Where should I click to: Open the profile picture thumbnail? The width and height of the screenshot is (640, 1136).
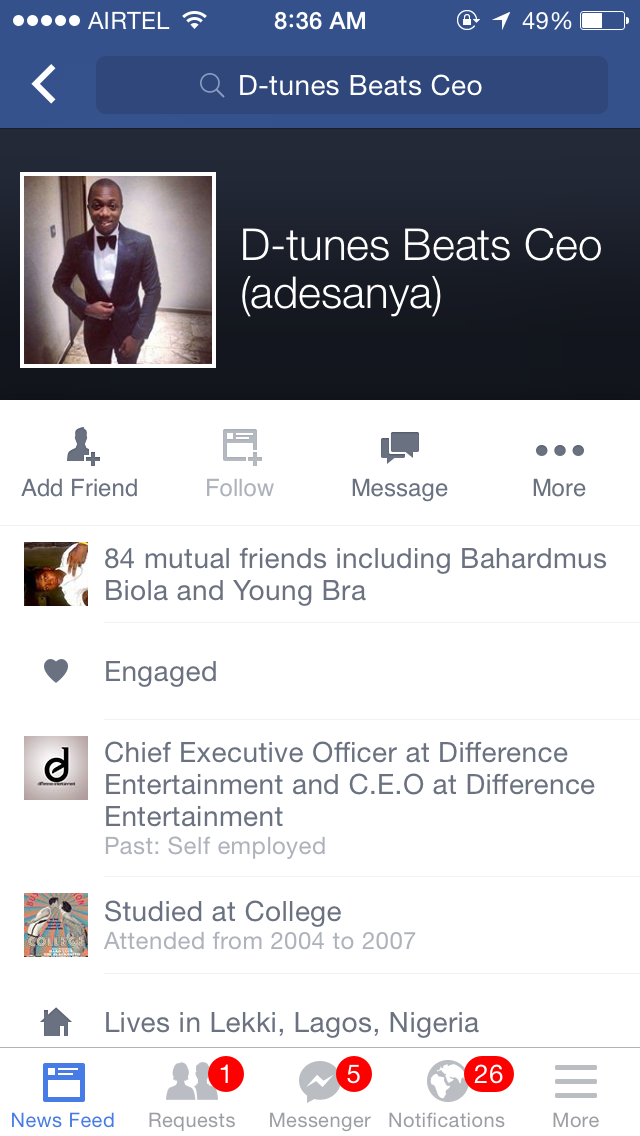point(118,270)
